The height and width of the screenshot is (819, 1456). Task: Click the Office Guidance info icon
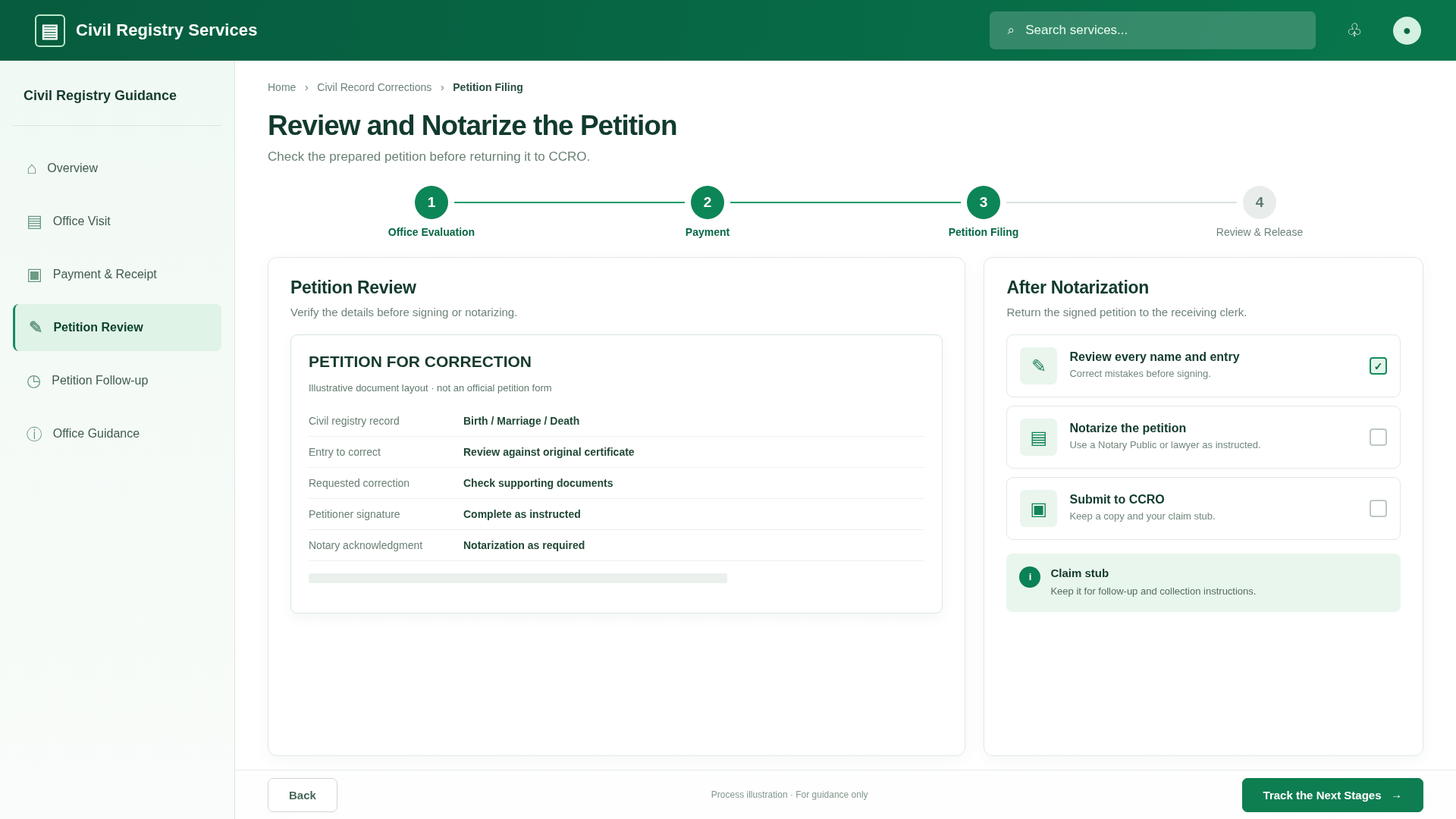pyautogui.click(x=34, y=434)
